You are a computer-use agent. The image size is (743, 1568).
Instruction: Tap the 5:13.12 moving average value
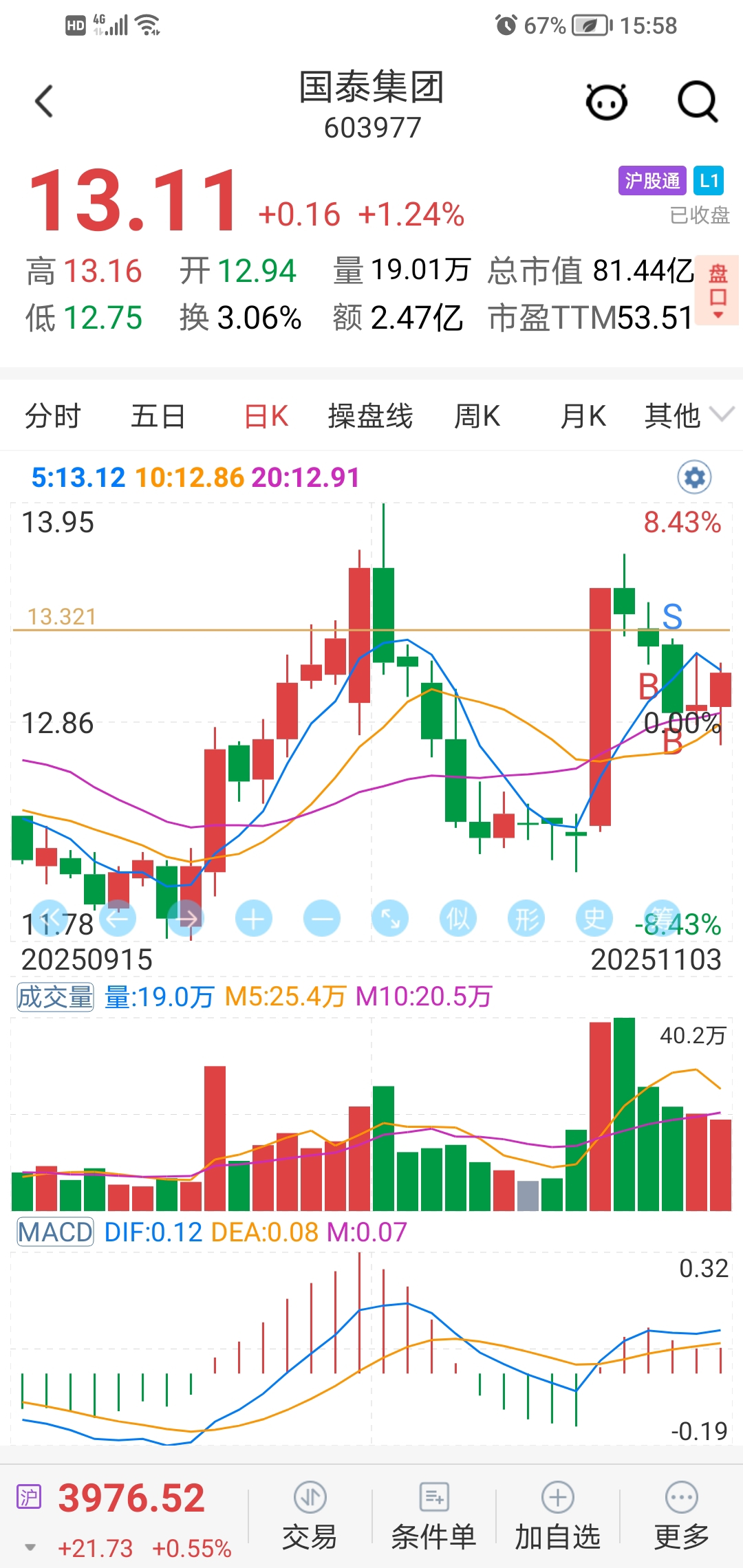pyautogui.click(x=78, y=477)
